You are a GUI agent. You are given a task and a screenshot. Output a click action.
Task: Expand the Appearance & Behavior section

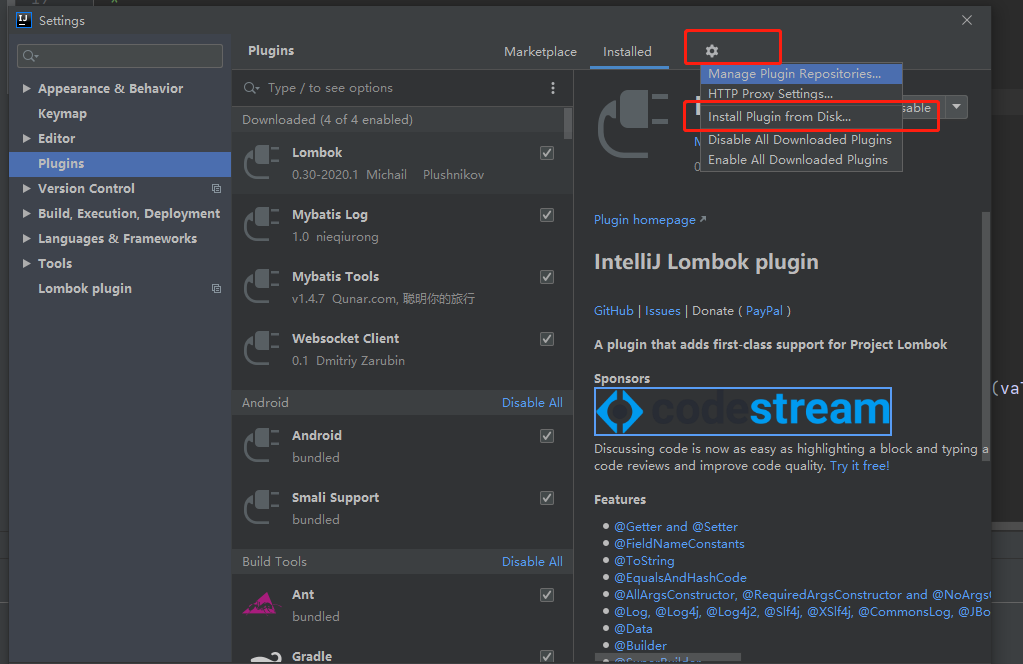click(26, 88)
